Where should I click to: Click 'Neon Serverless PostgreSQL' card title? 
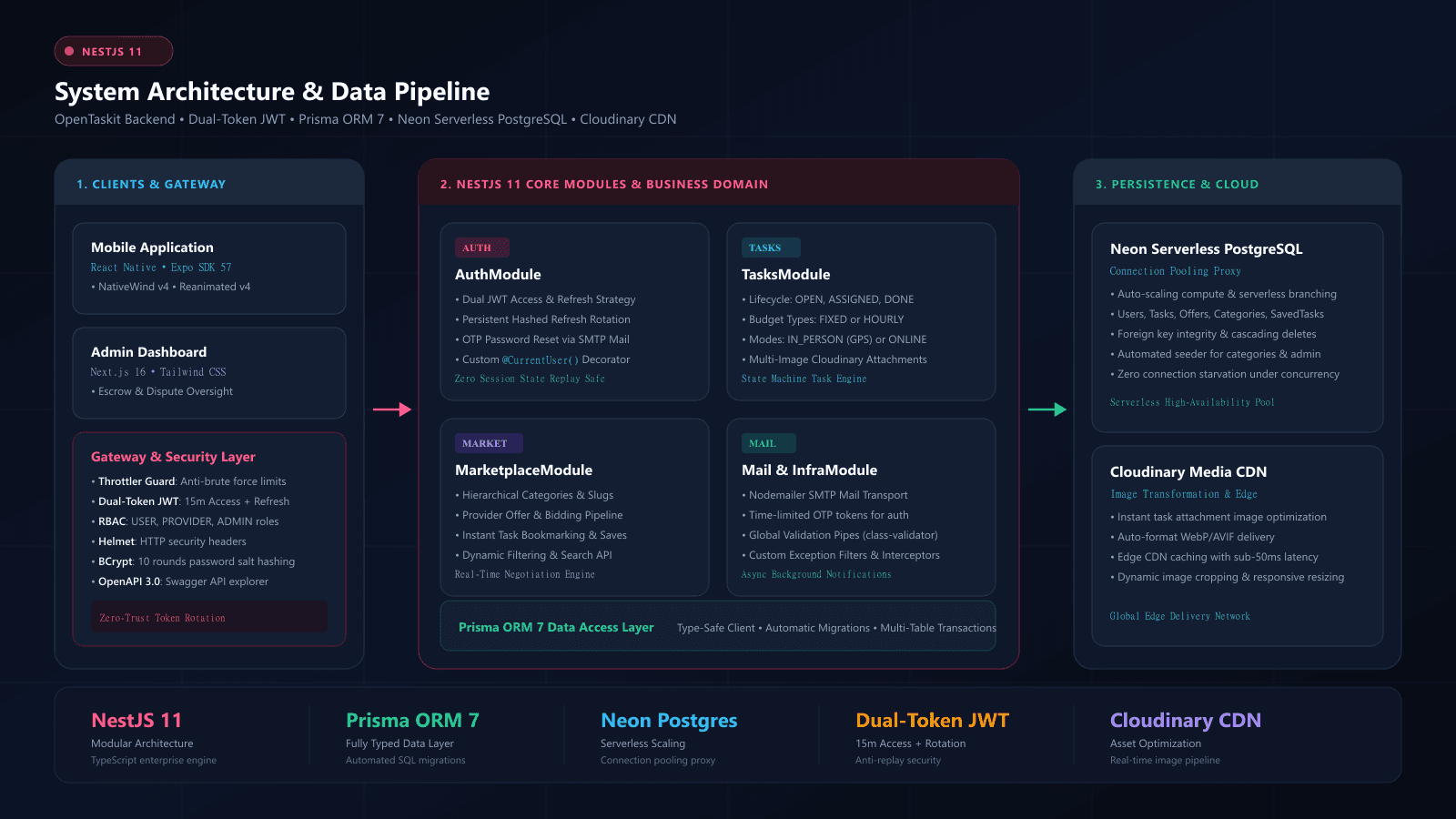tap(1206, 249)
